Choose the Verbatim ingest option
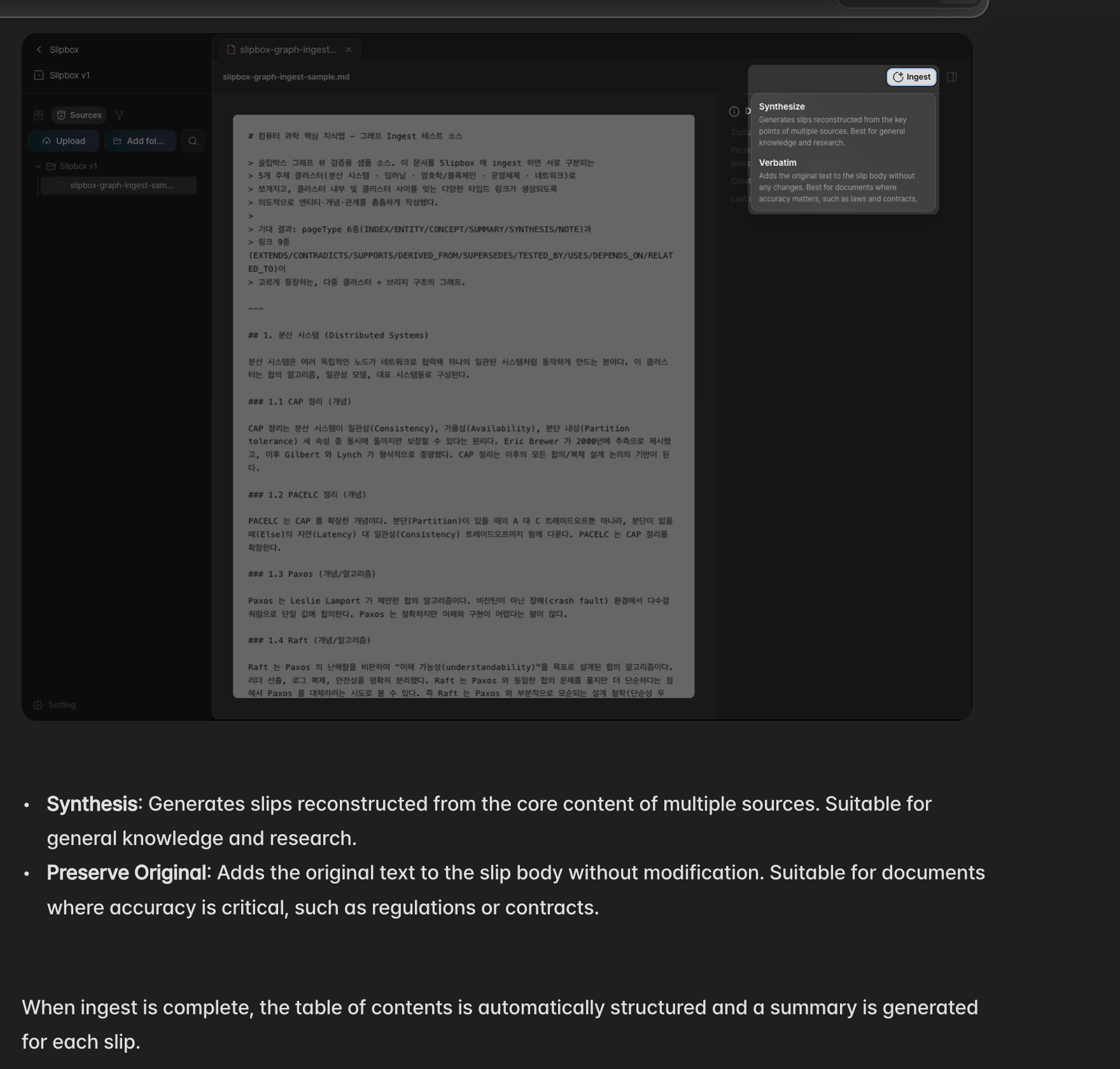The image size is (1120, 1069). pos(843,181)
